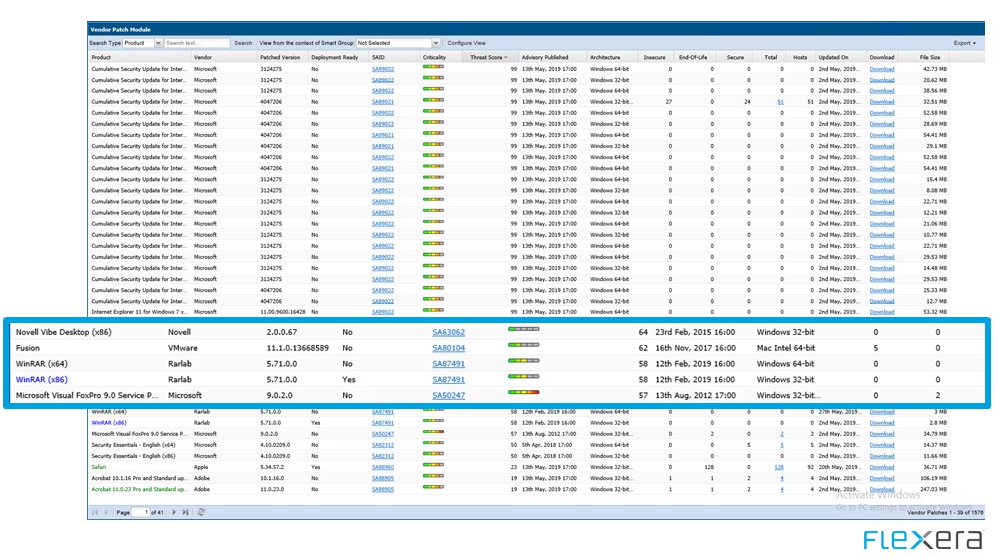Click the 247.03 MB file size cell
998x559 pixels.
pyautogui.click(x=934, y=490)
